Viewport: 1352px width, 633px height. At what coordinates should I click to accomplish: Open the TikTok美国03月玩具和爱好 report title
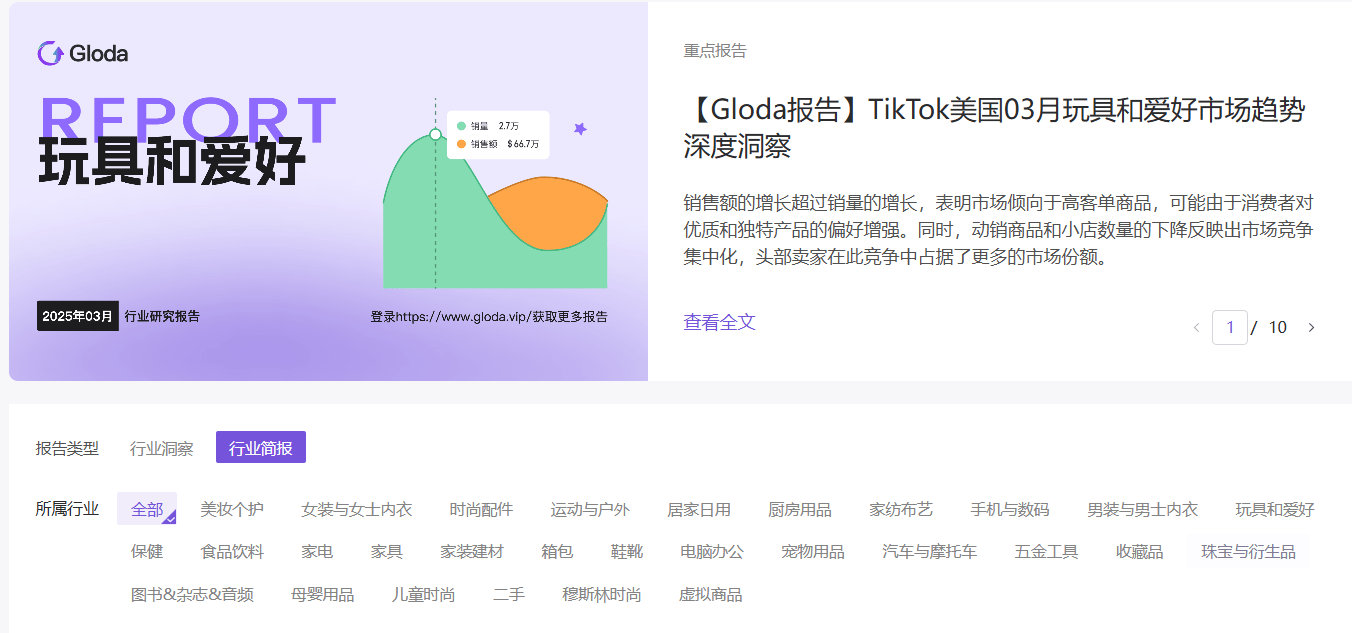[x=995, y=128]
